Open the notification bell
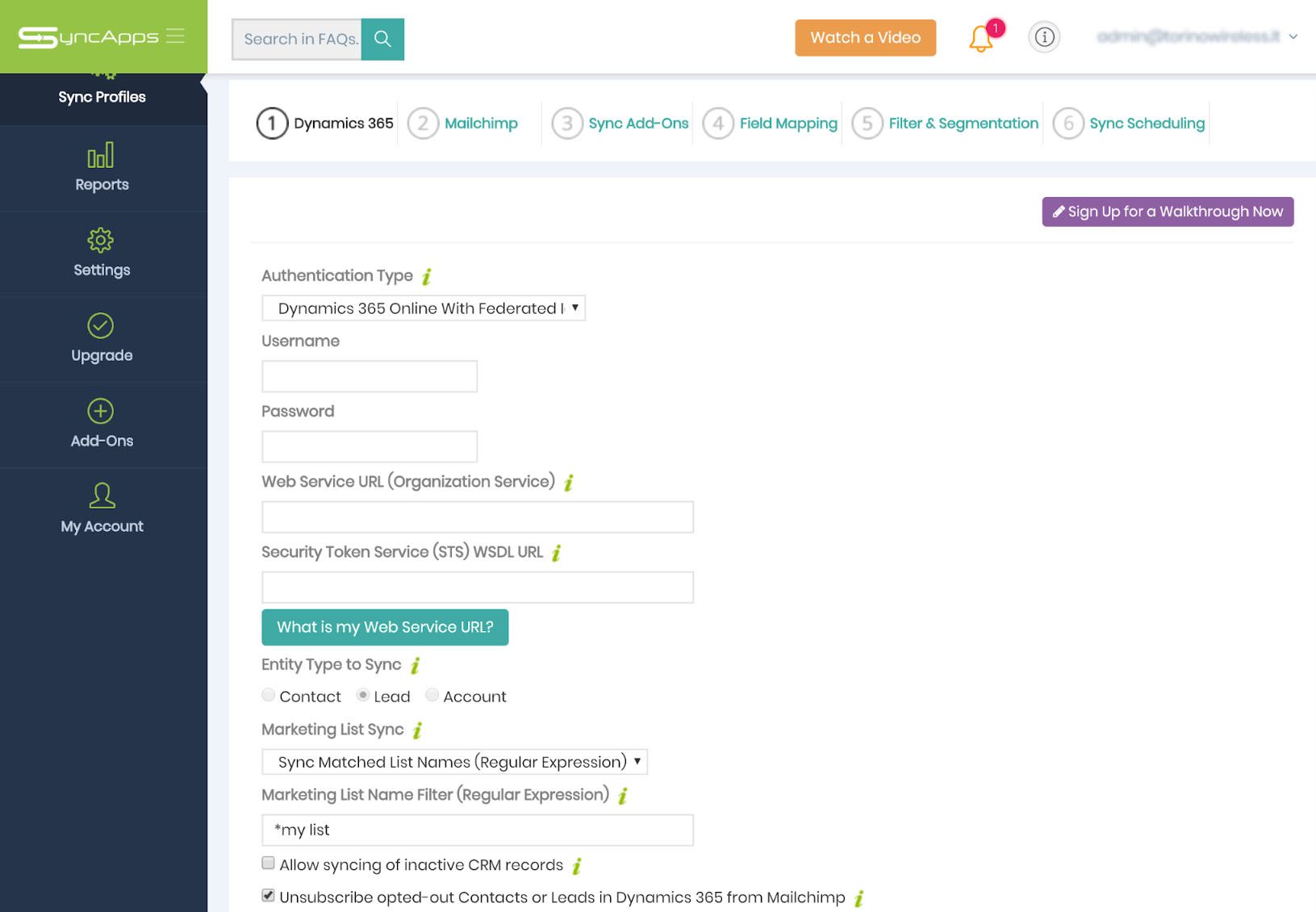 click(x=981, y=38)
